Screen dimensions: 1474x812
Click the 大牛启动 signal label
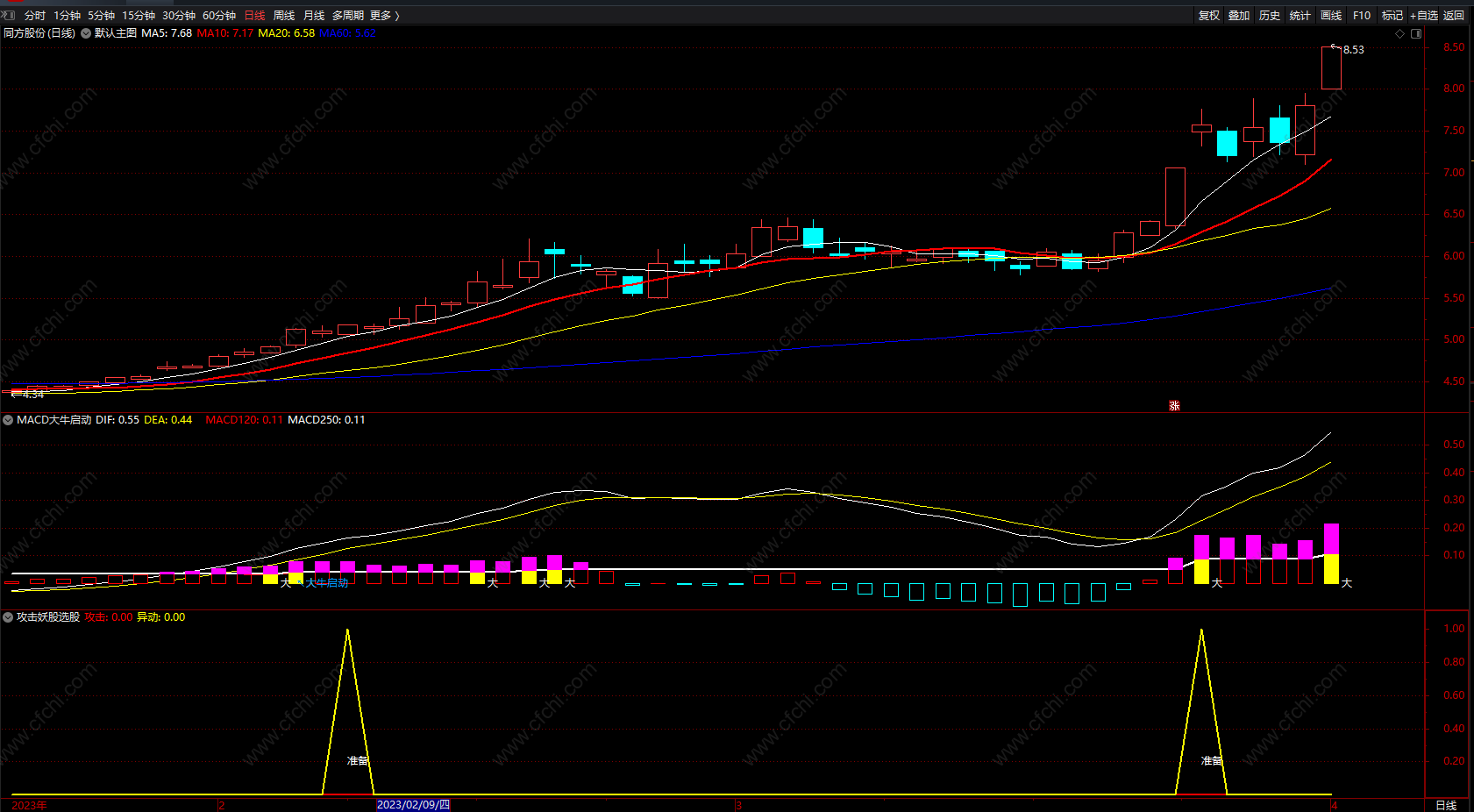pos(327,583)
